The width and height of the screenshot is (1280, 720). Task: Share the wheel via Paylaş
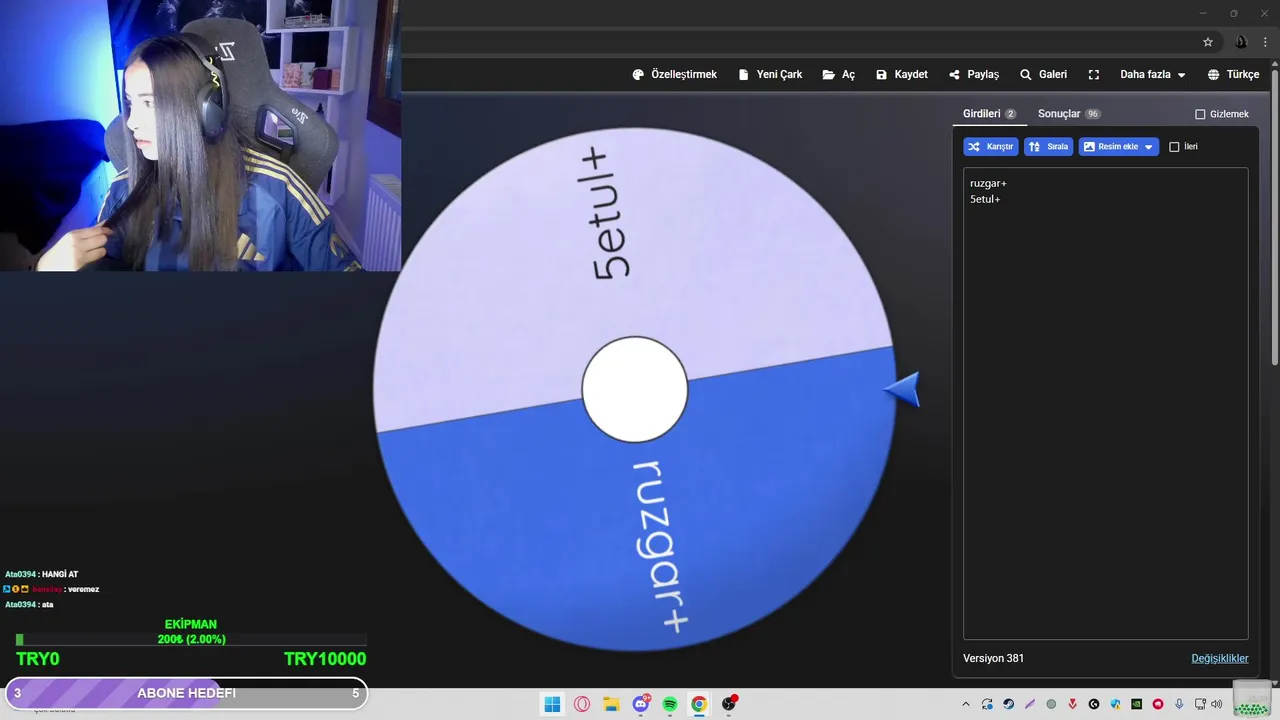pyautogui.click(x=974, y=74)
